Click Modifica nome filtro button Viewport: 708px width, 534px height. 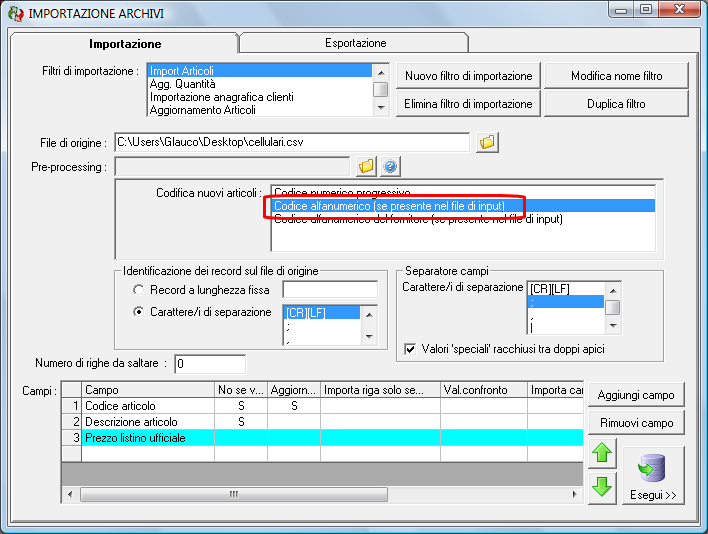tap(616, 76)
